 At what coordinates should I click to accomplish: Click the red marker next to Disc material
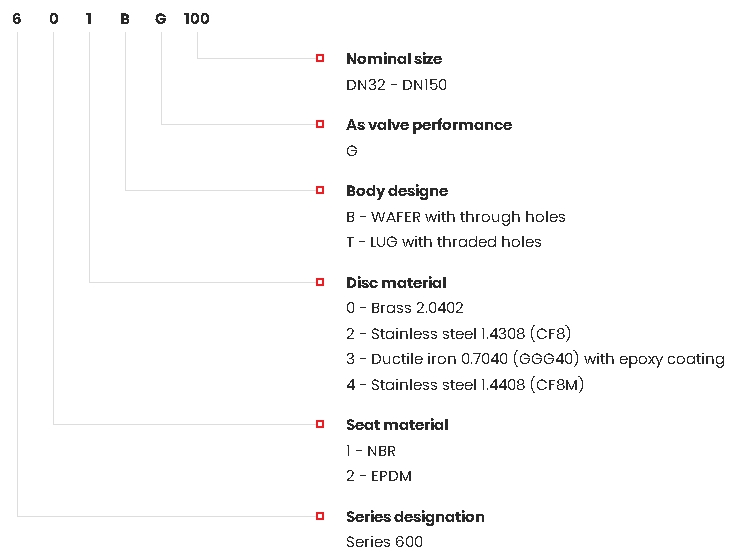coord(320,282)
